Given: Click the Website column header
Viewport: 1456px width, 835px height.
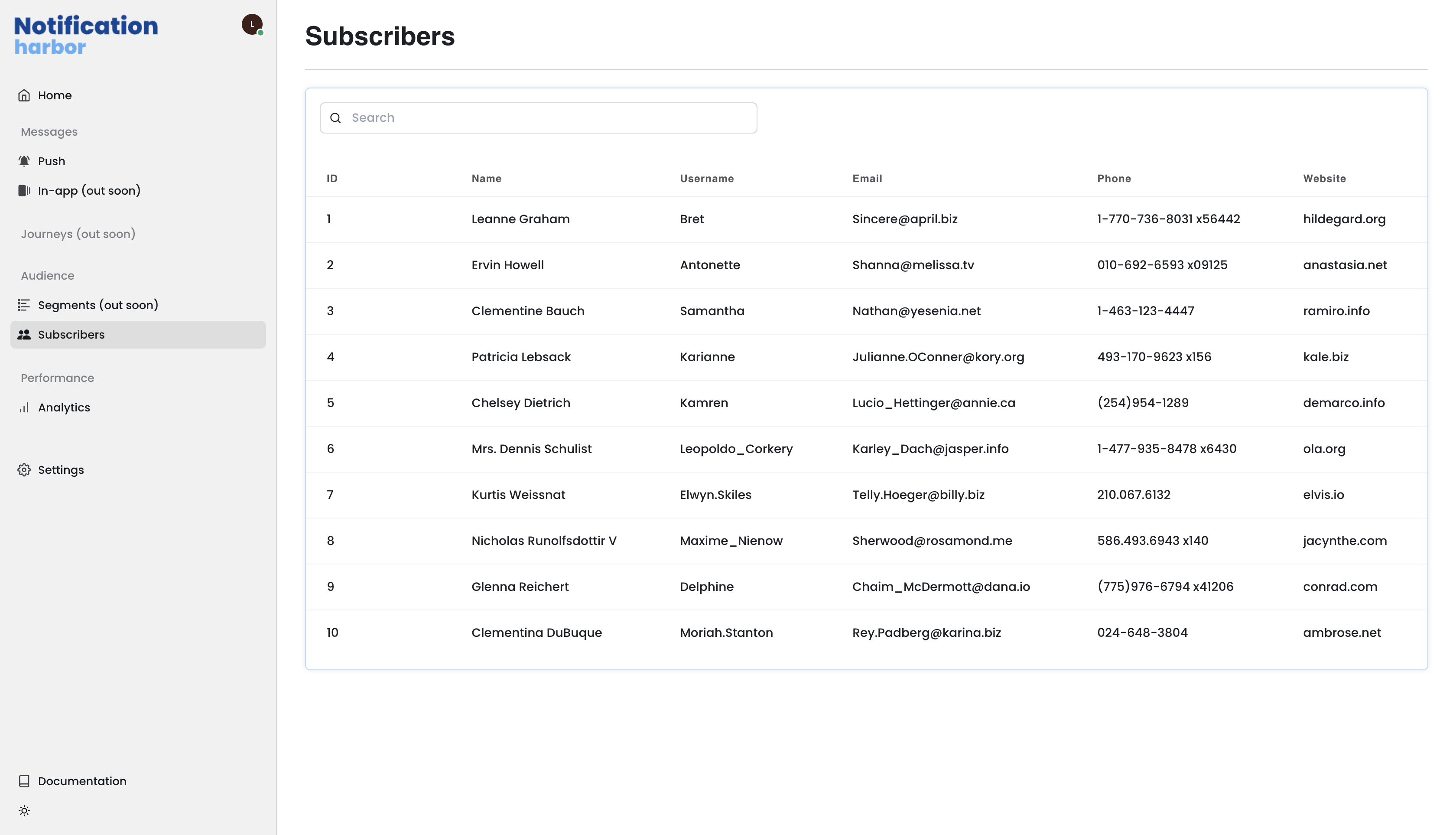Looking at the screenshot, I should 1324,178.
